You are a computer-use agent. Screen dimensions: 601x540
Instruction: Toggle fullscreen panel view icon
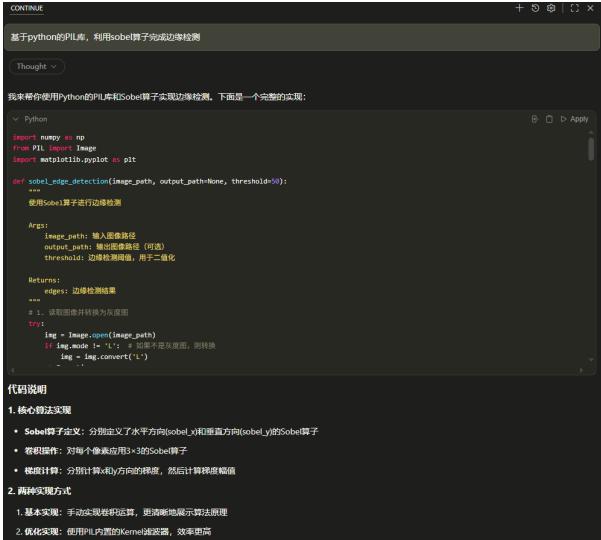coord(575,8)
